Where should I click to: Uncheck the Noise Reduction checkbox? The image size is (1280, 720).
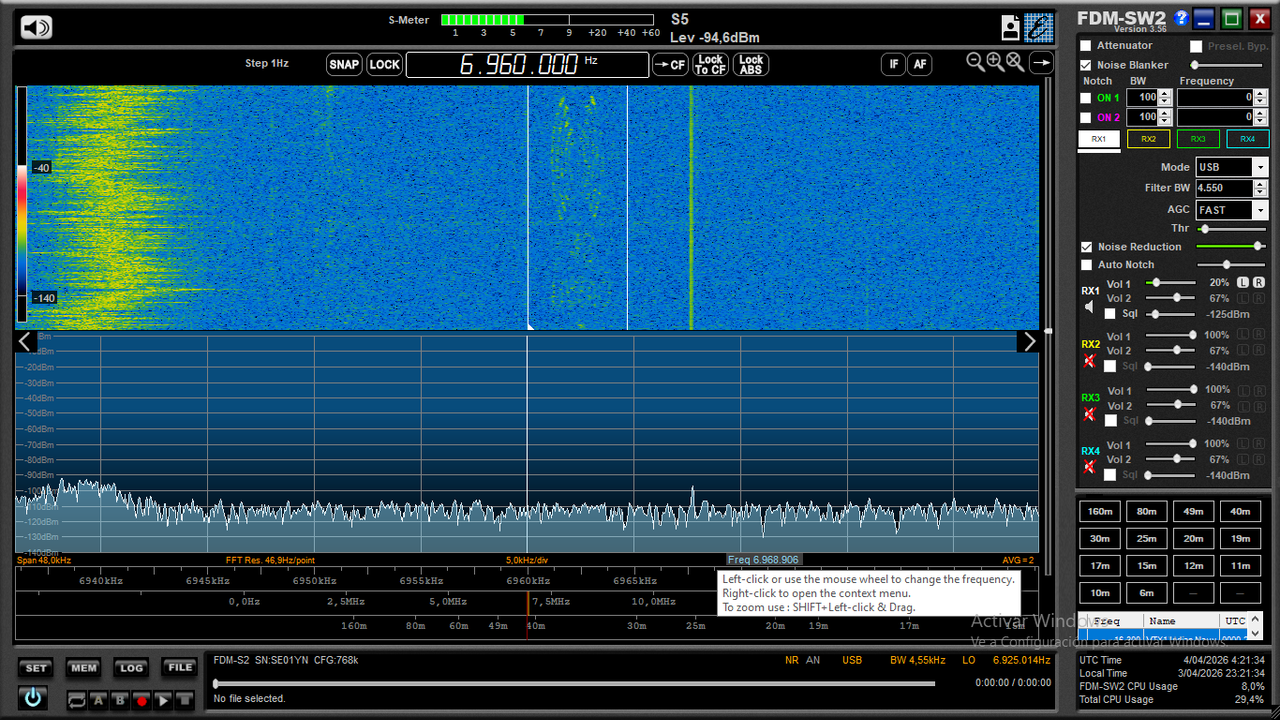tap(1086, 247)
